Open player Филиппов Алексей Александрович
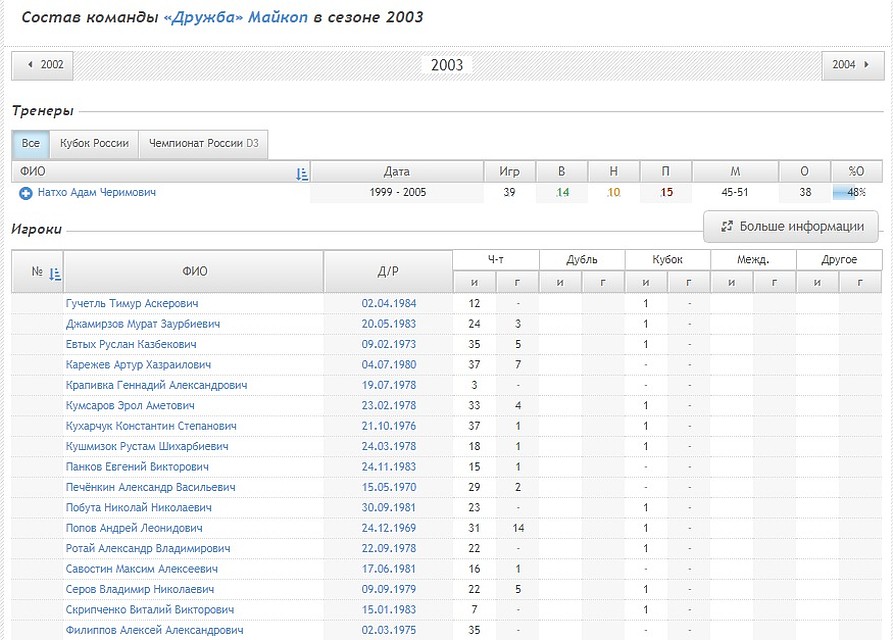This screenshot has width=893, height=640. point(154,631)
